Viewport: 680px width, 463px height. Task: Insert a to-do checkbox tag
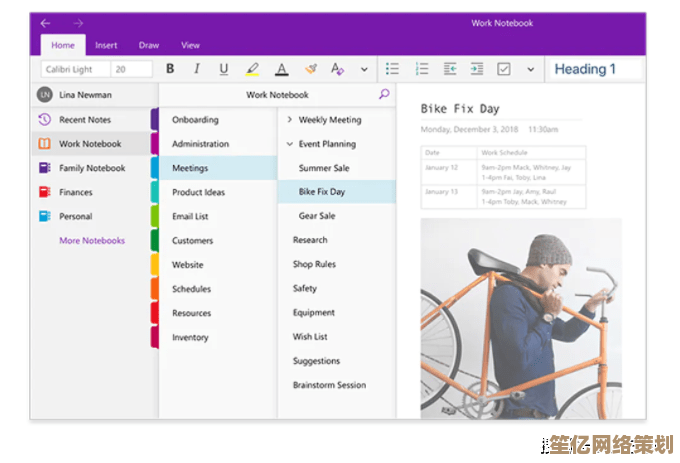pos(504,69)
